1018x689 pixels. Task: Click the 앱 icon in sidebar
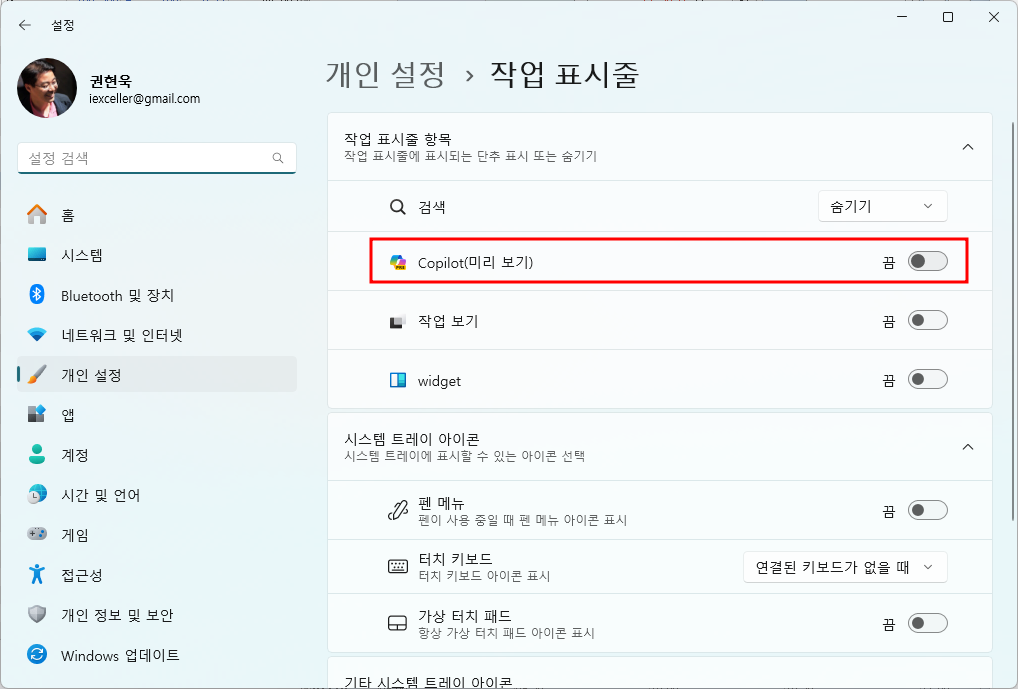coord(37,414)
